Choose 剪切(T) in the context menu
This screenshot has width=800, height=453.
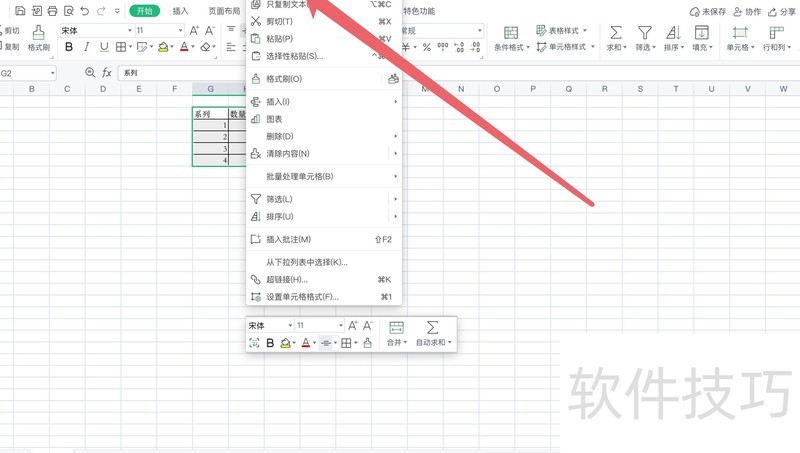tap(324, 21)
